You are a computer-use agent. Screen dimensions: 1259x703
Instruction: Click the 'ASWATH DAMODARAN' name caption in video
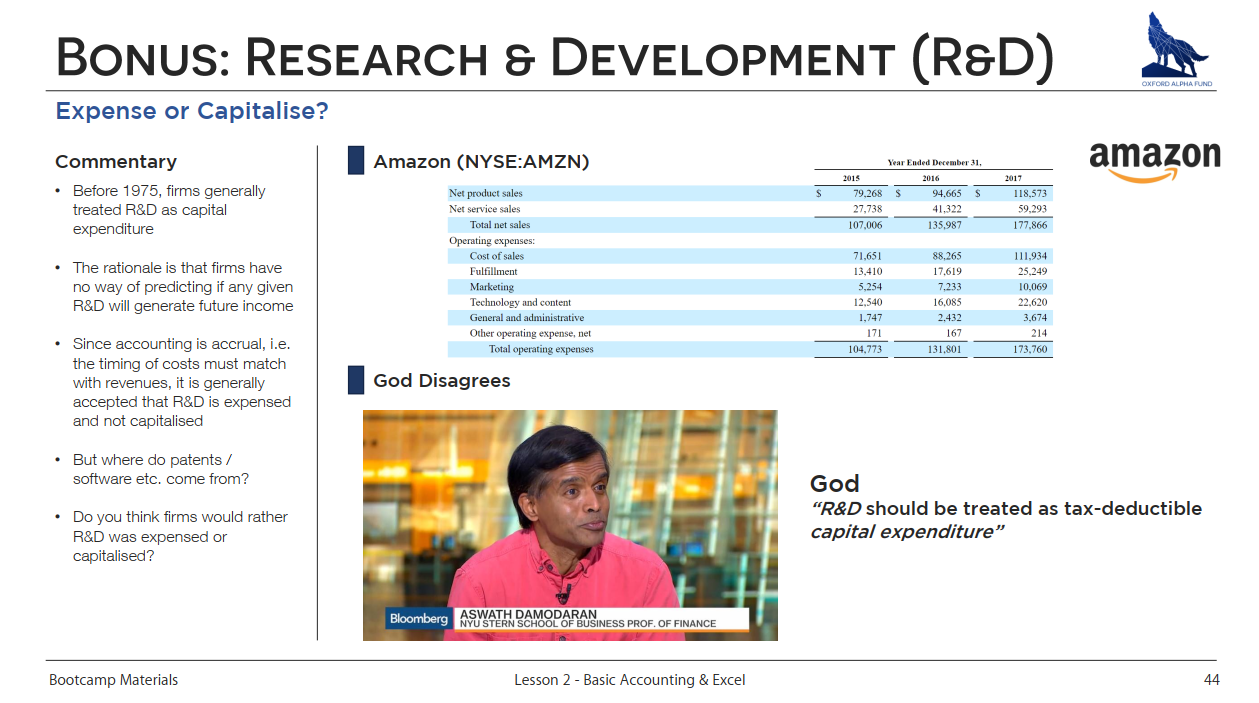pos(527,613)
